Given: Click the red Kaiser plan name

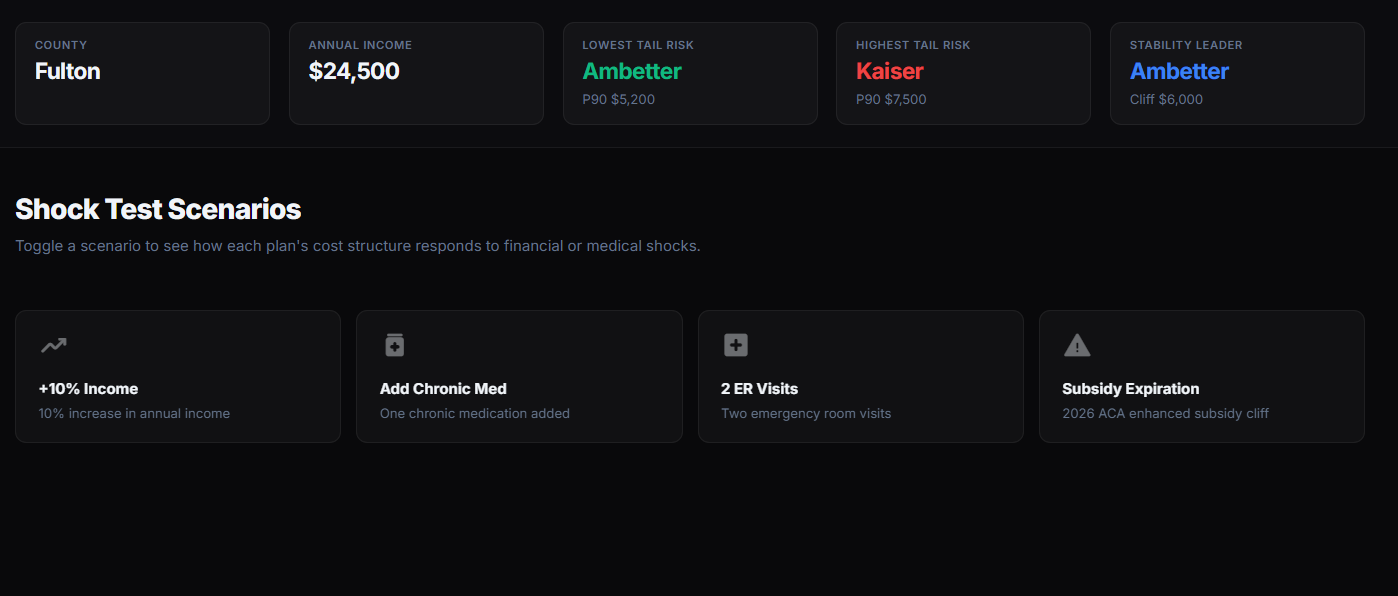Looking at the screenshot, I should click(889, 71).
